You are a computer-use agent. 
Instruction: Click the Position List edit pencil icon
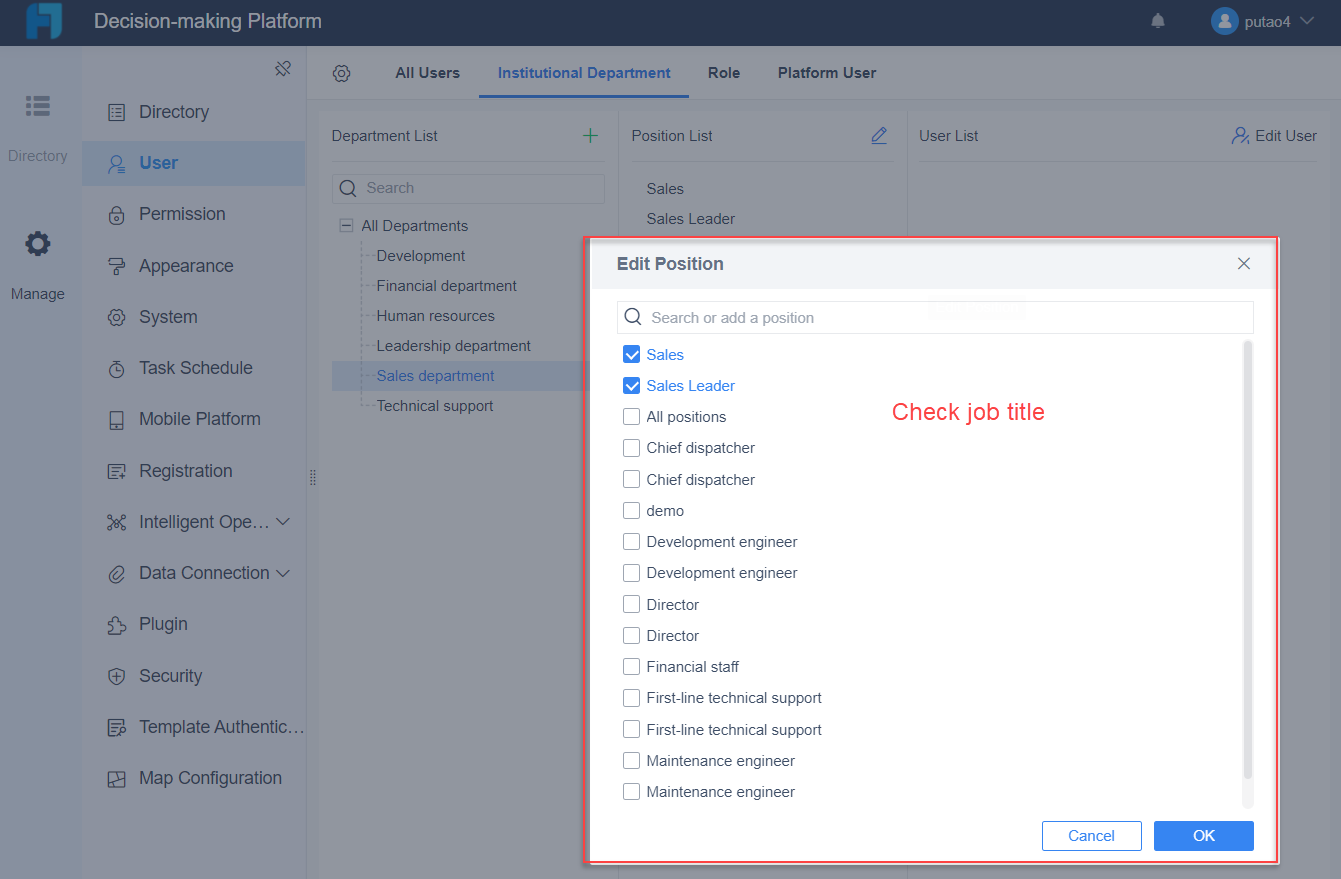pos(879,135)
